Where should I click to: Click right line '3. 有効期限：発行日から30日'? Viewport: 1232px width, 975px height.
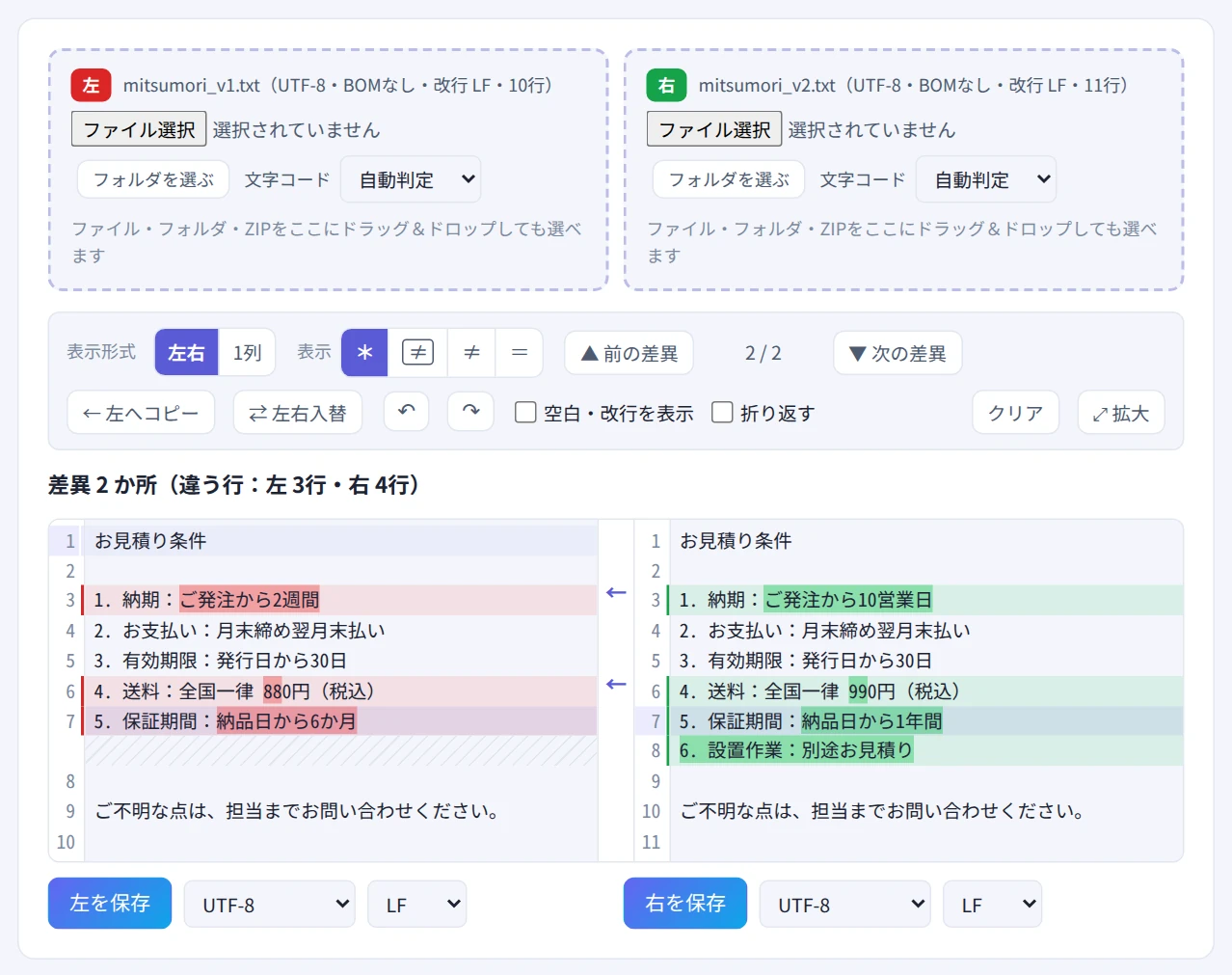pos(925,661)
